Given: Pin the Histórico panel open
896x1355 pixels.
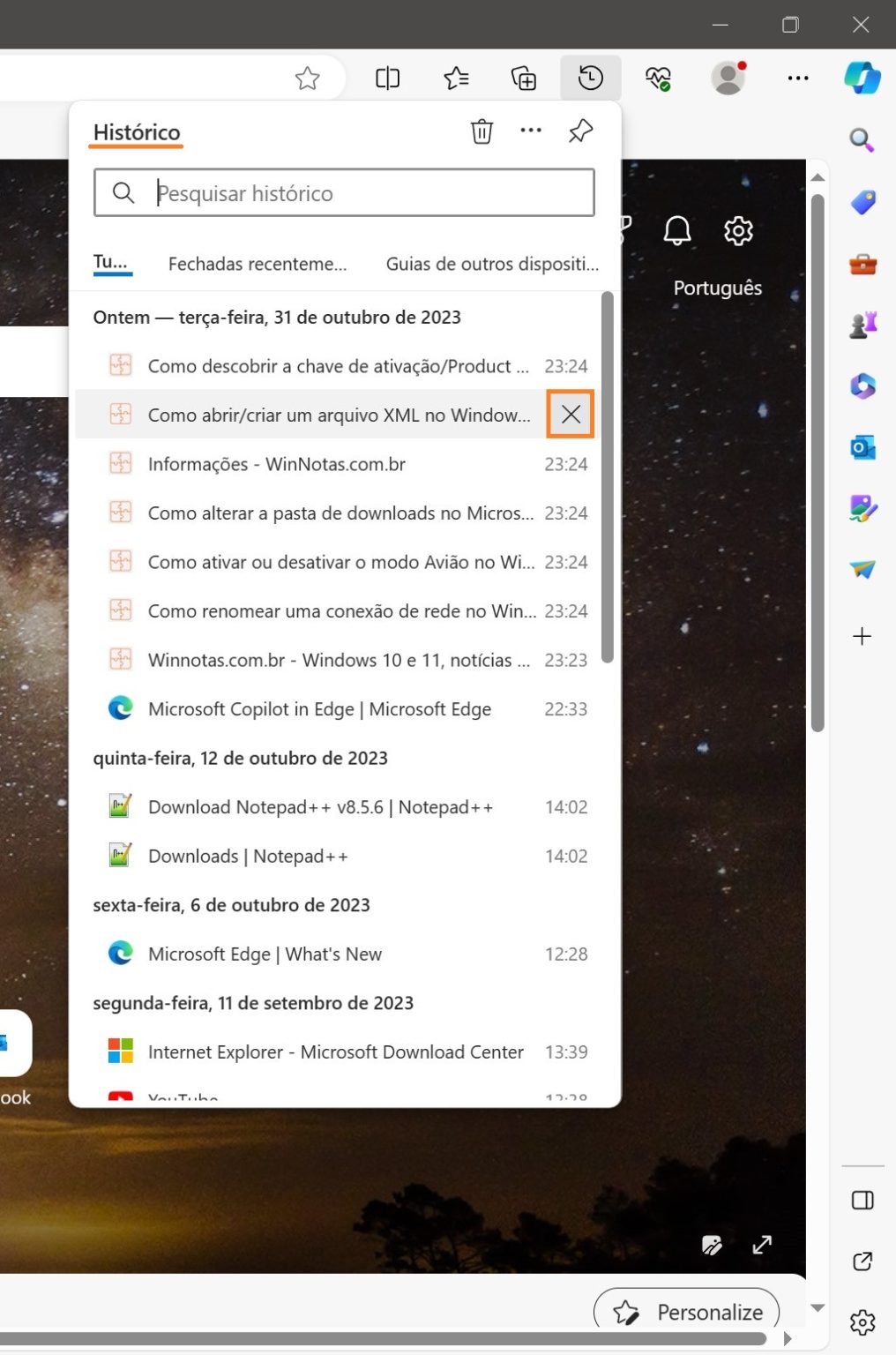Looking at the screenshot, I should point(579,131).
